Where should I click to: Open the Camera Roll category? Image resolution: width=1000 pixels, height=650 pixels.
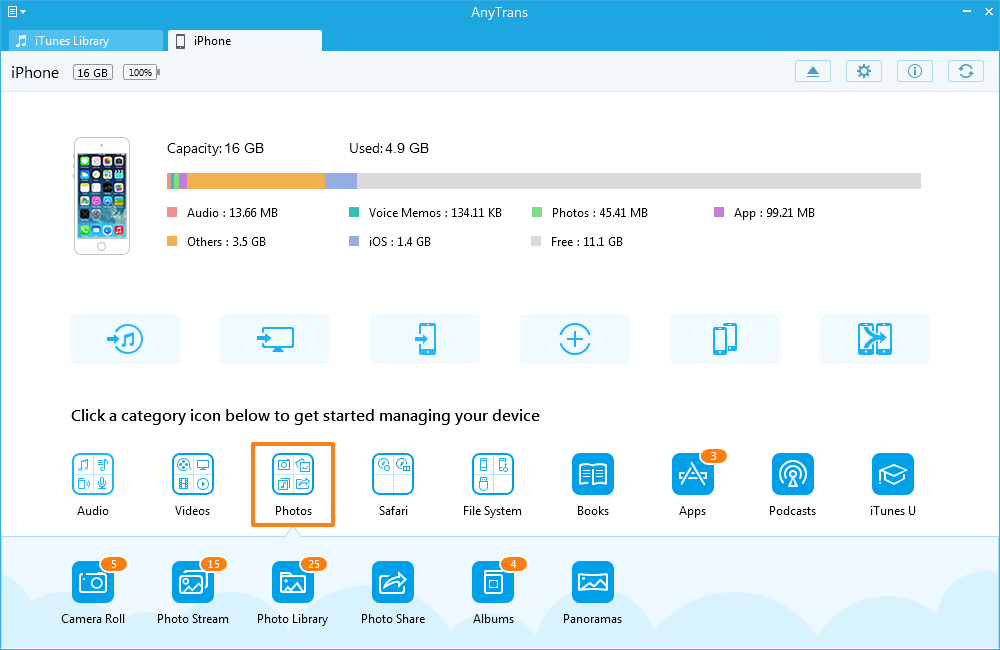pos(93,582)
